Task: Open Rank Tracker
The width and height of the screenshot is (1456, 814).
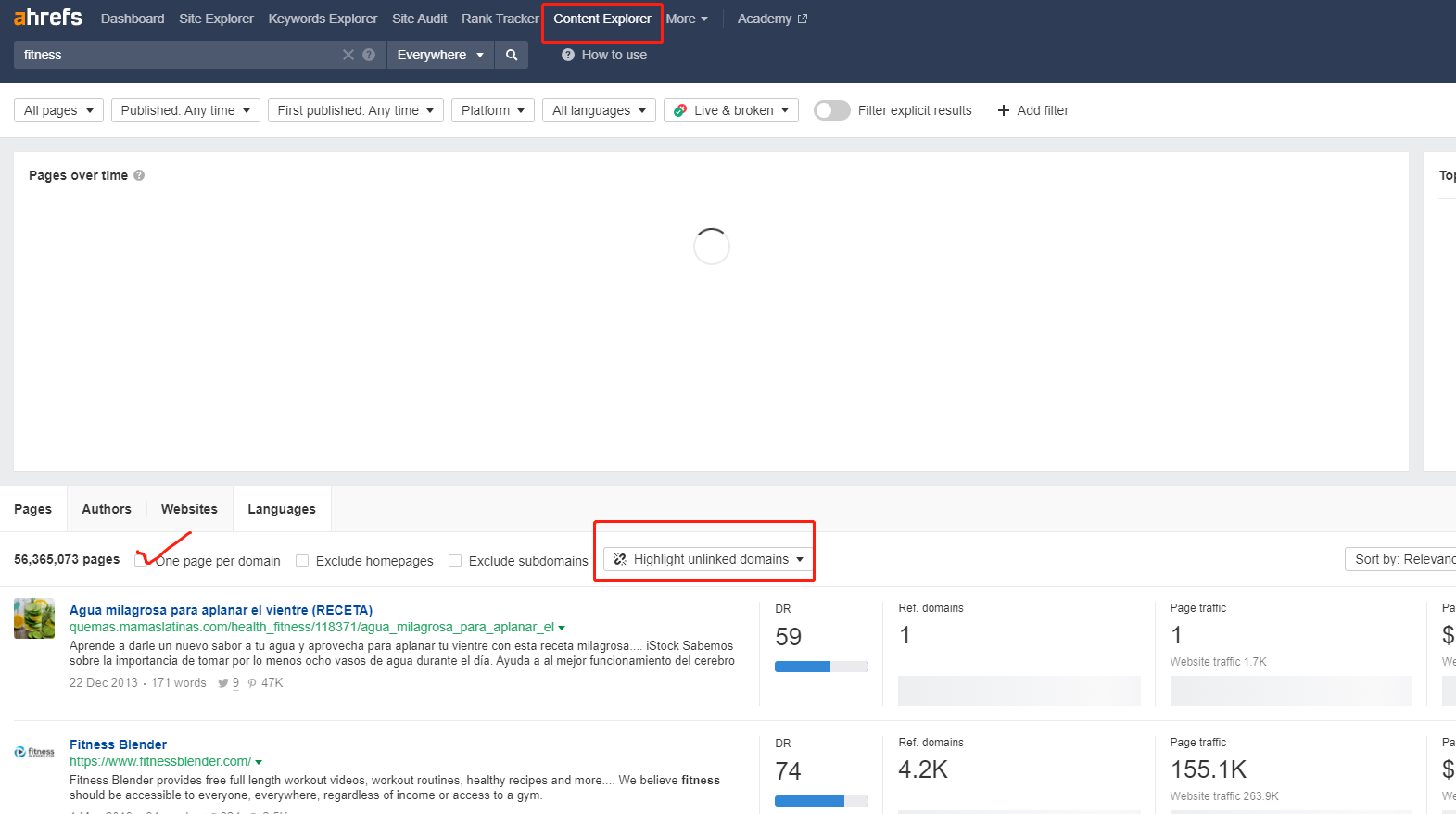Action: [500, 19]
